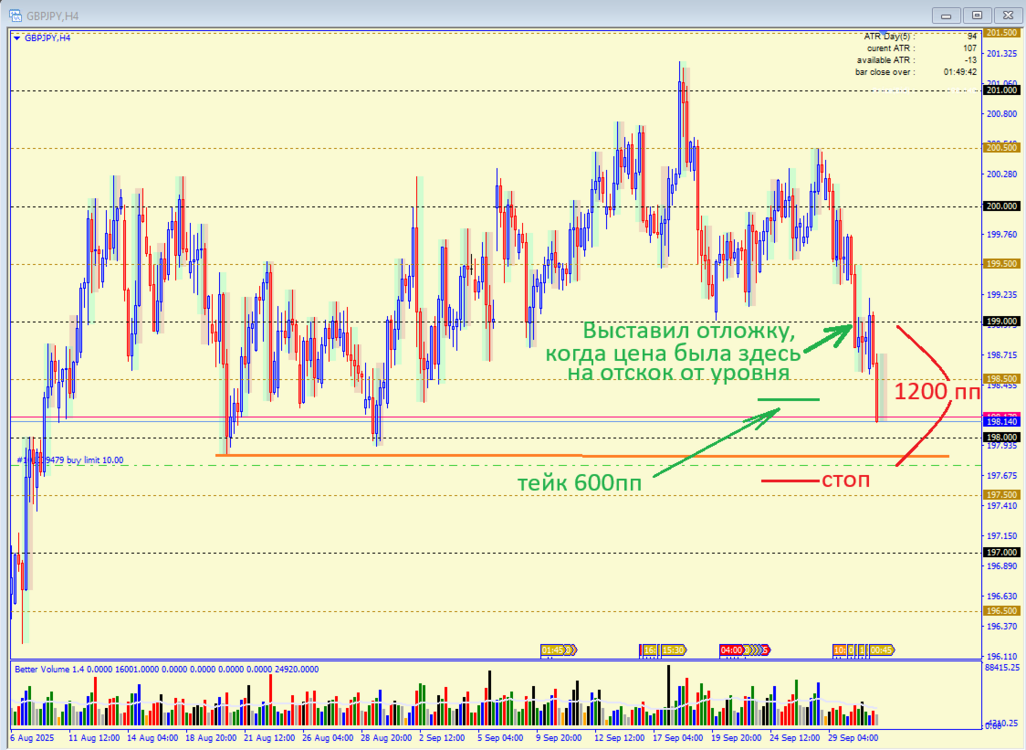Click the current price 198.140 label
Viewport: 1026px width, 750px height.
point(1001,422)
